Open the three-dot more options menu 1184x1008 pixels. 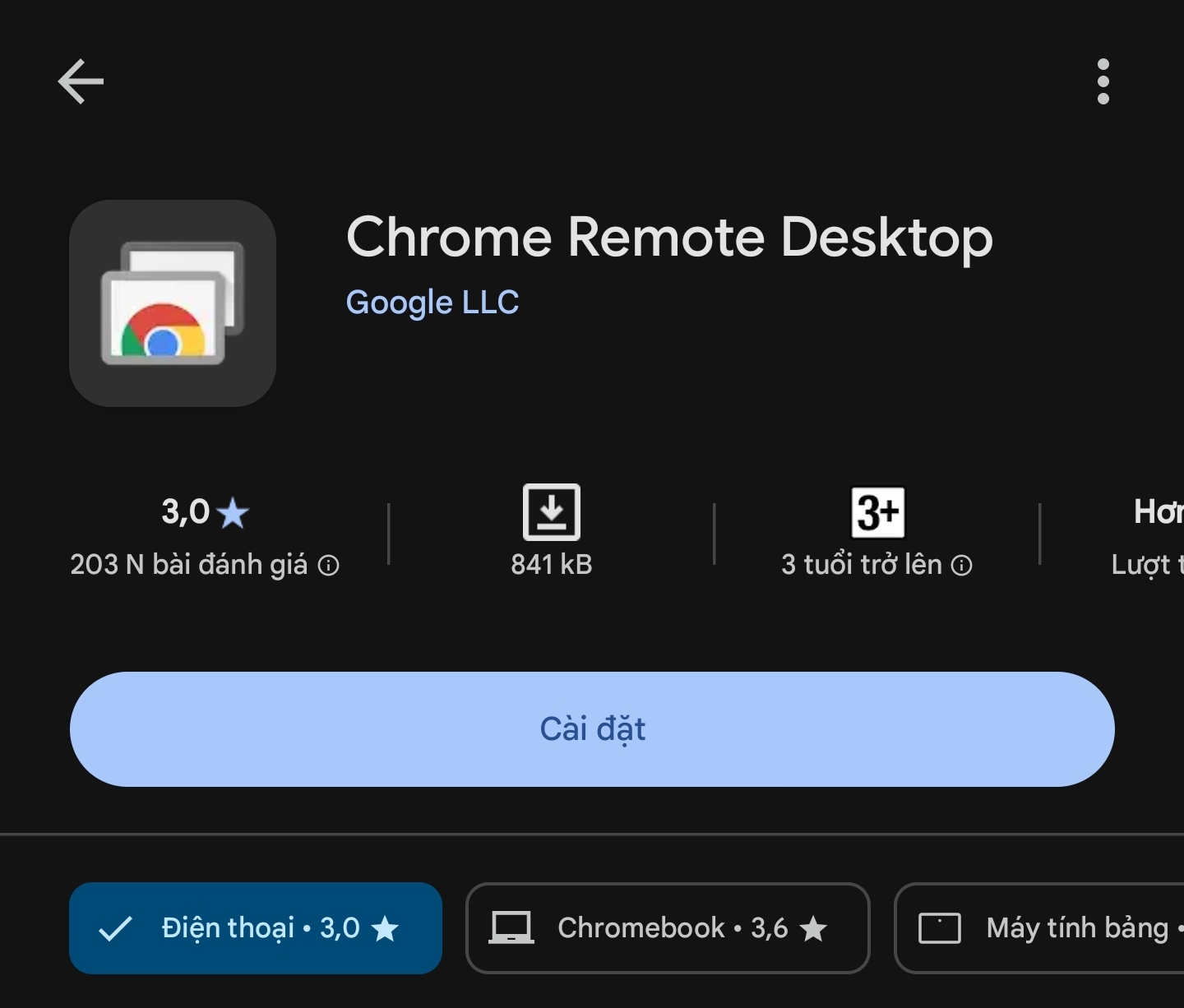point(1103,81)
